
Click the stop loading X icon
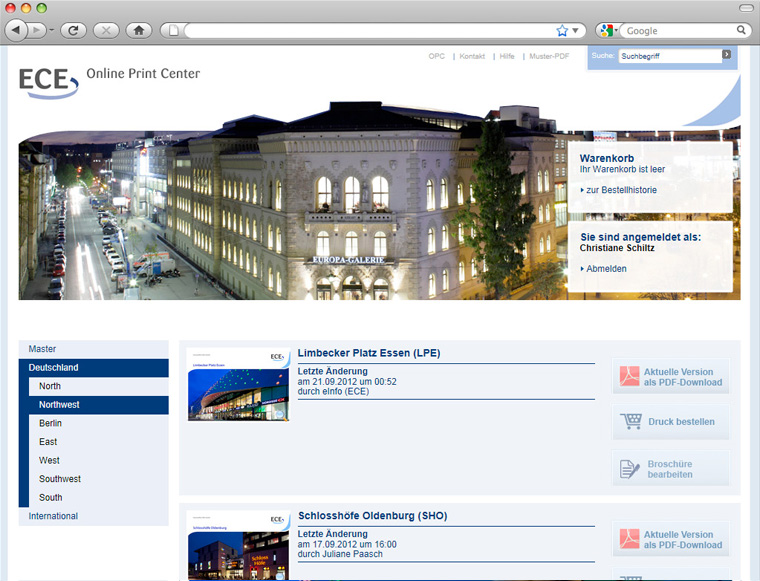105,31
